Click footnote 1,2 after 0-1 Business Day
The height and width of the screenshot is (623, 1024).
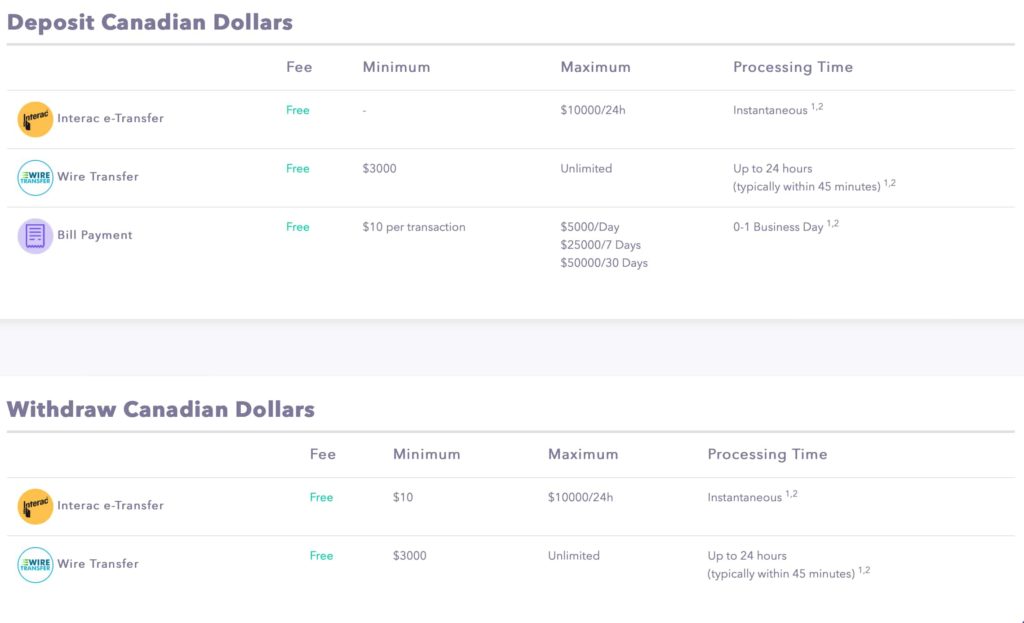click(833, 223)
